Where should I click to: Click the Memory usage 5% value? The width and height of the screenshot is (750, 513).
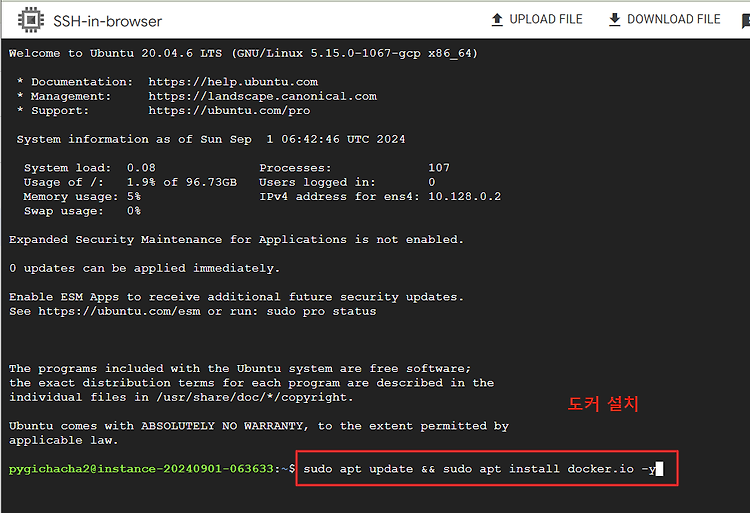point(134,196)
